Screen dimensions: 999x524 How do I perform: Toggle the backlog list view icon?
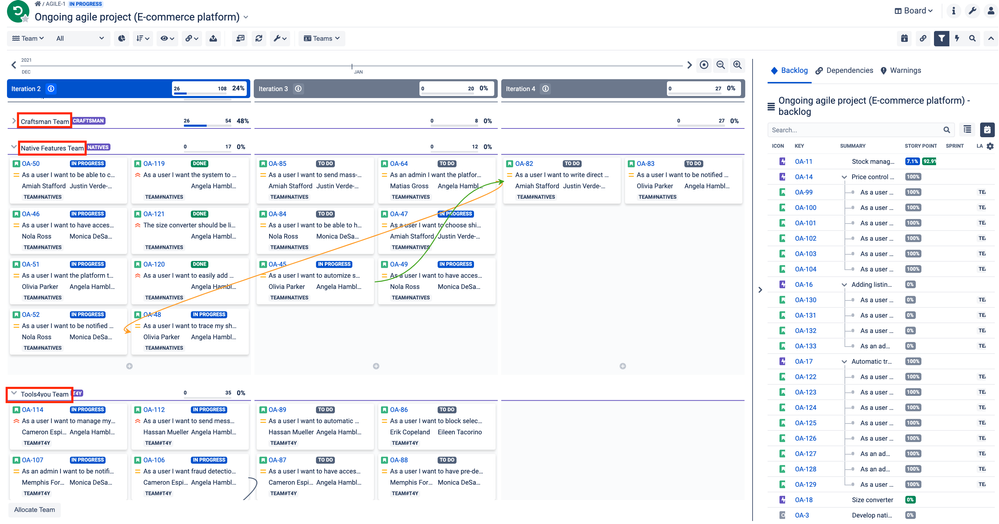tap(967, 129)
